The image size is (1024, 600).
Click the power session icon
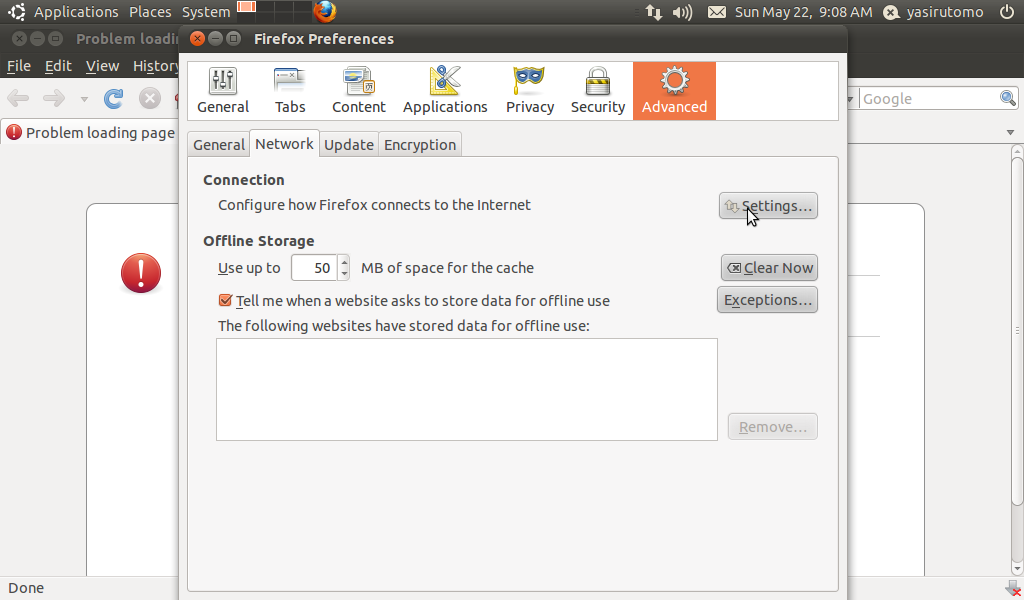pyautogui.click(x=1006, y=12)
